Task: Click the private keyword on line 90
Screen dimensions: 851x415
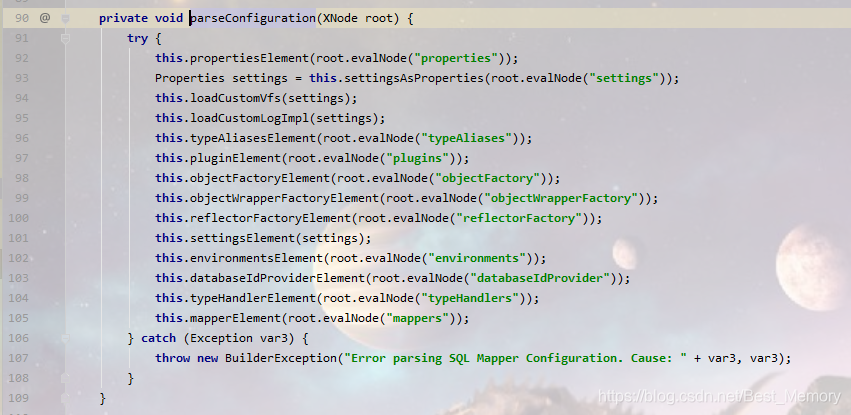Action: pyautogui.click(x=123, y=18)
